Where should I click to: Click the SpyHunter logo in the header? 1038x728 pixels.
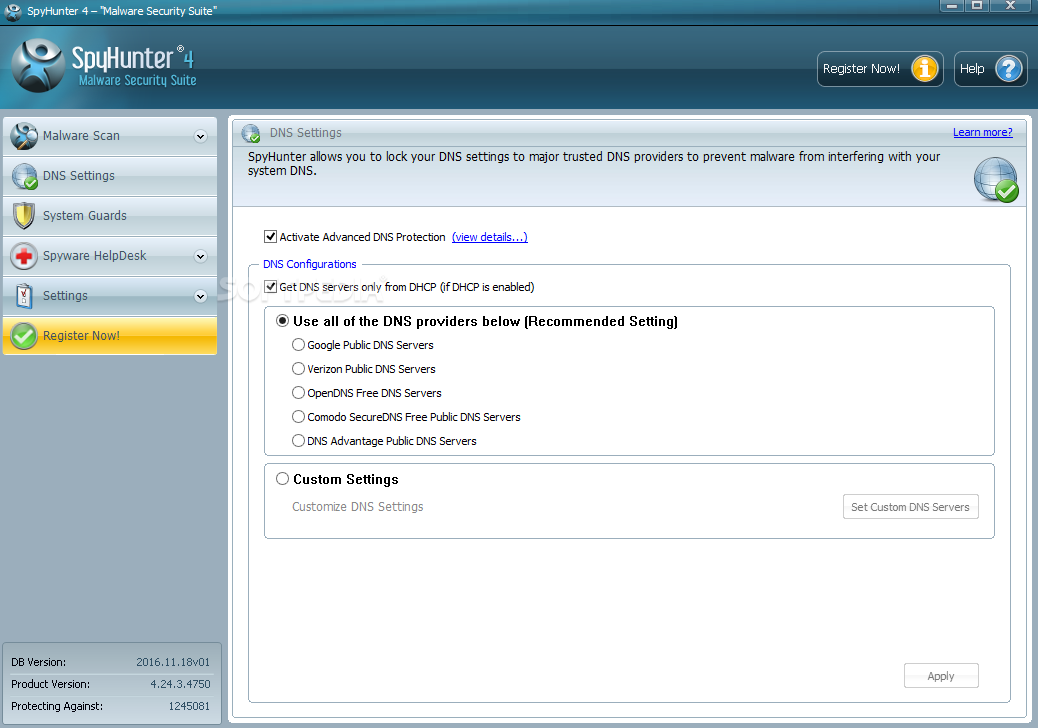tap(38, 66)
